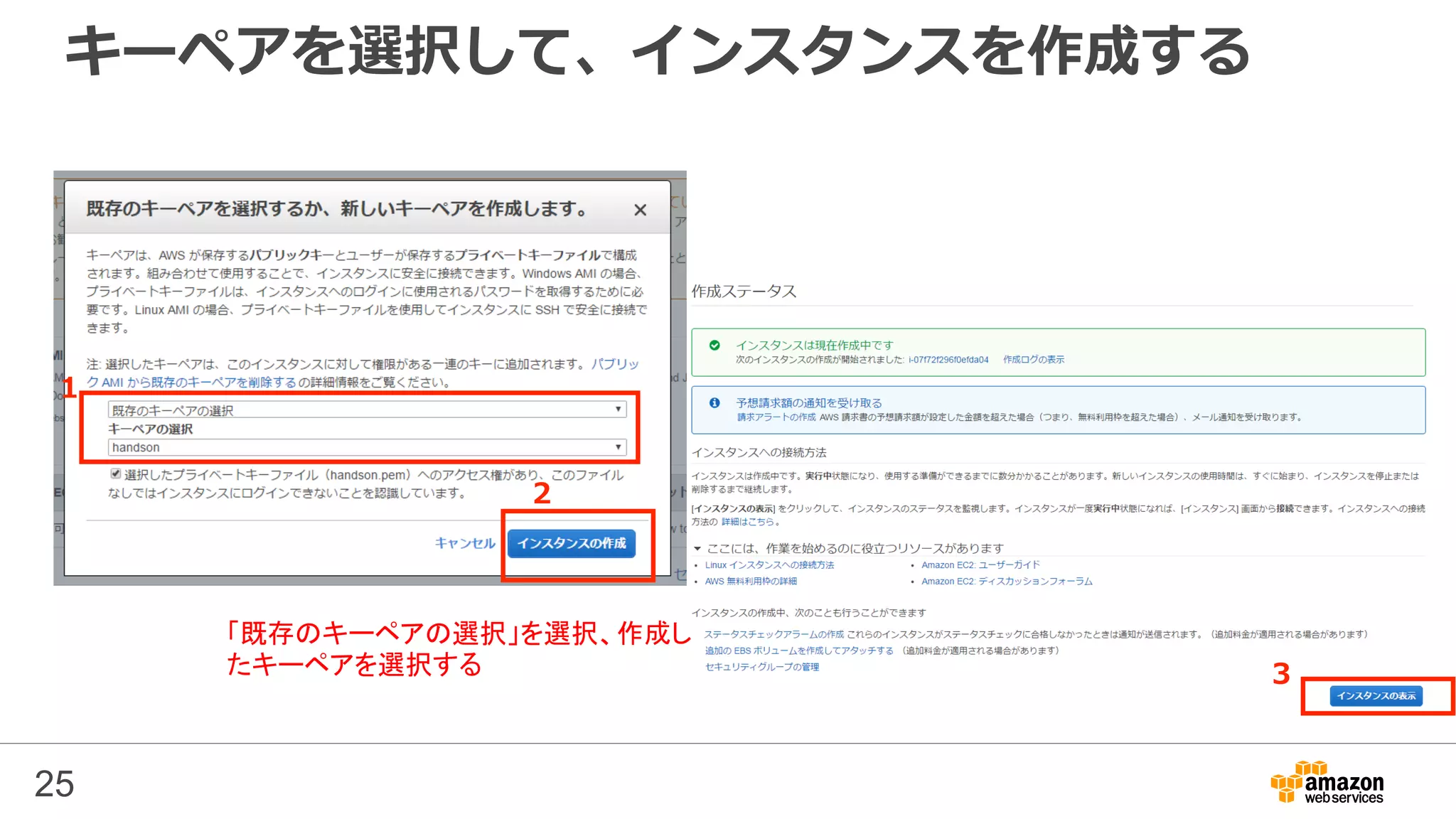Open Linux インスタンスへの接続方法 link
The height and width of the screenshot is (819, 1456).
coord(769,565)
